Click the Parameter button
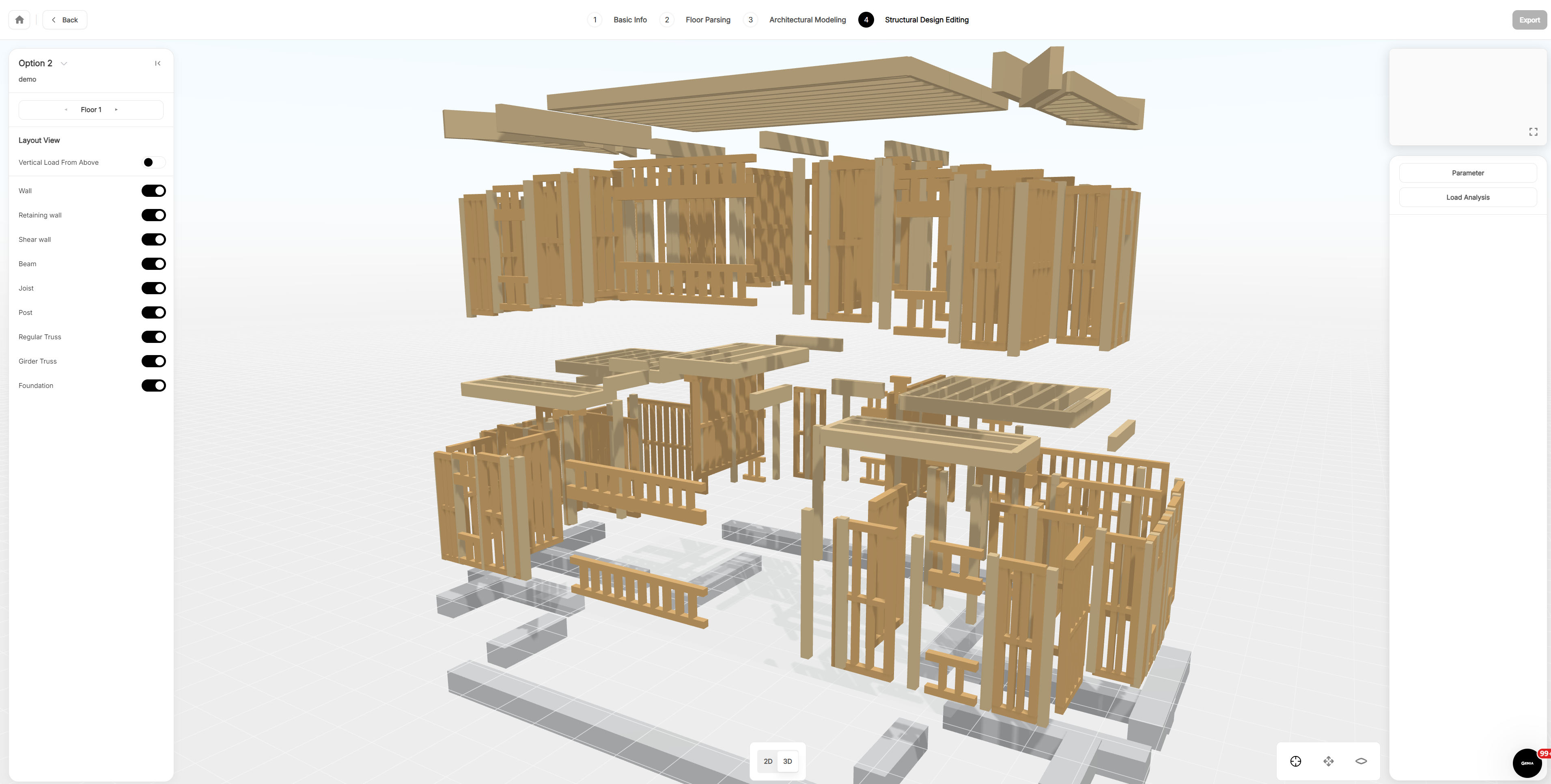1551x784 pixels. [x=1467, y=173]
